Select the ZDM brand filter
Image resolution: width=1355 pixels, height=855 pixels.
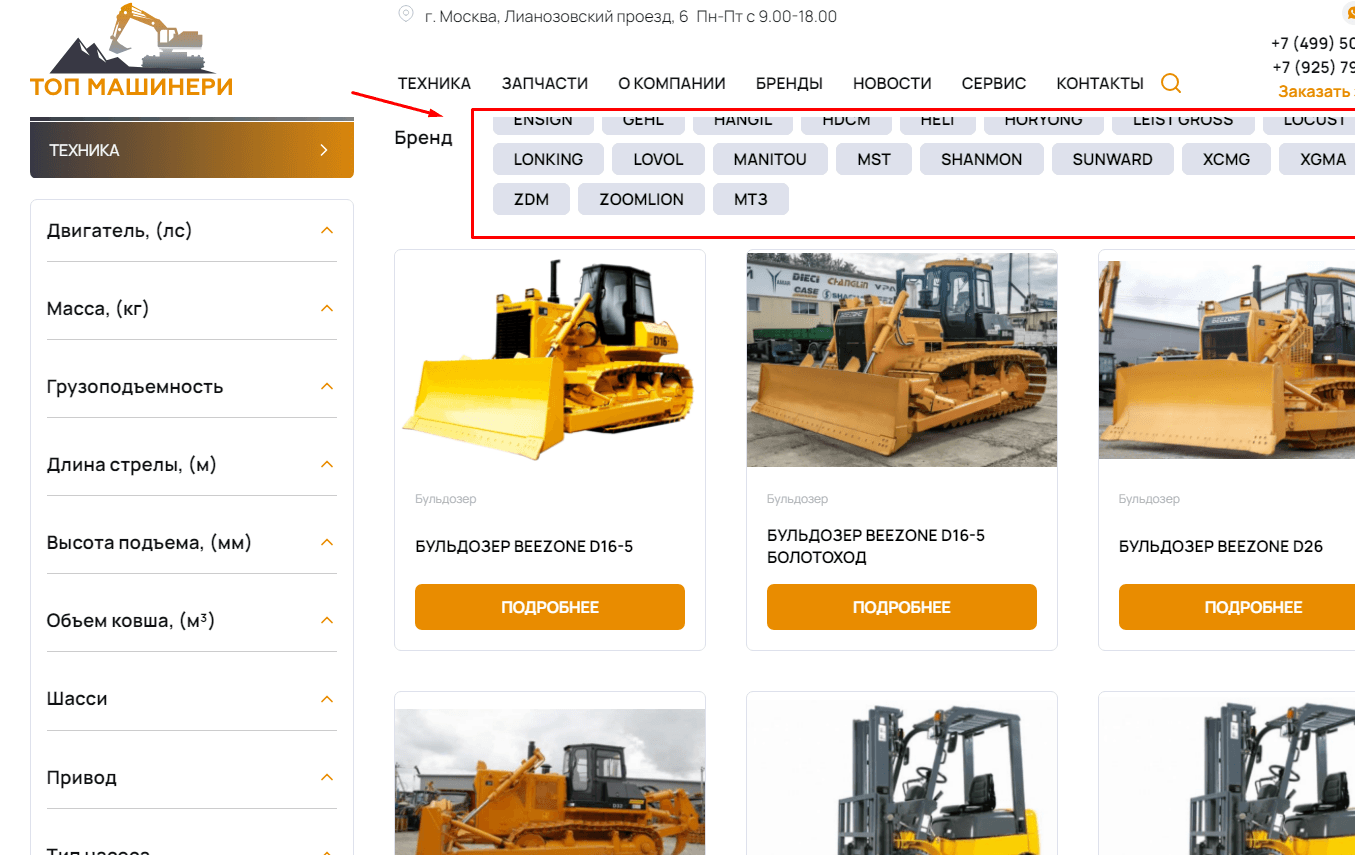click(x=531, y=199)
